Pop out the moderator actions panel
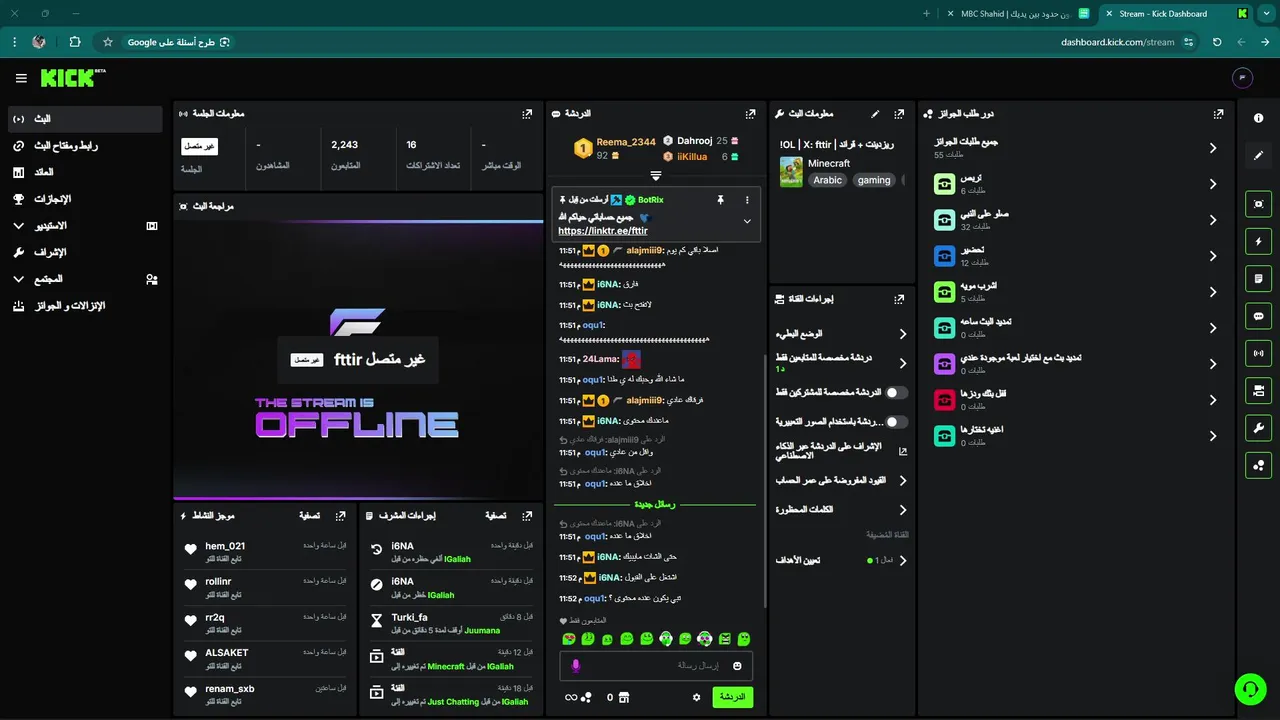Viewport: 1280px width, 720px height. click(527, 516)
